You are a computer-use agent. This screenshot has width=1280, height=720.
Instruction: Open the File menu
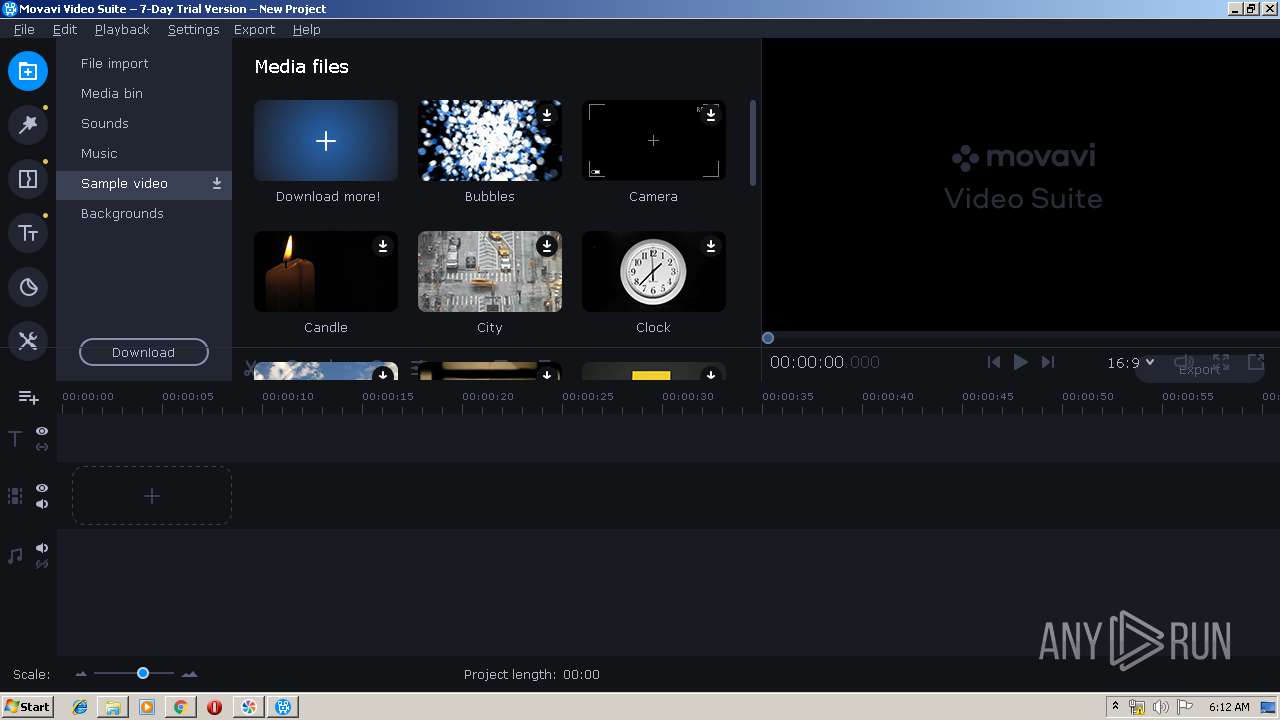tap(24, 29)
